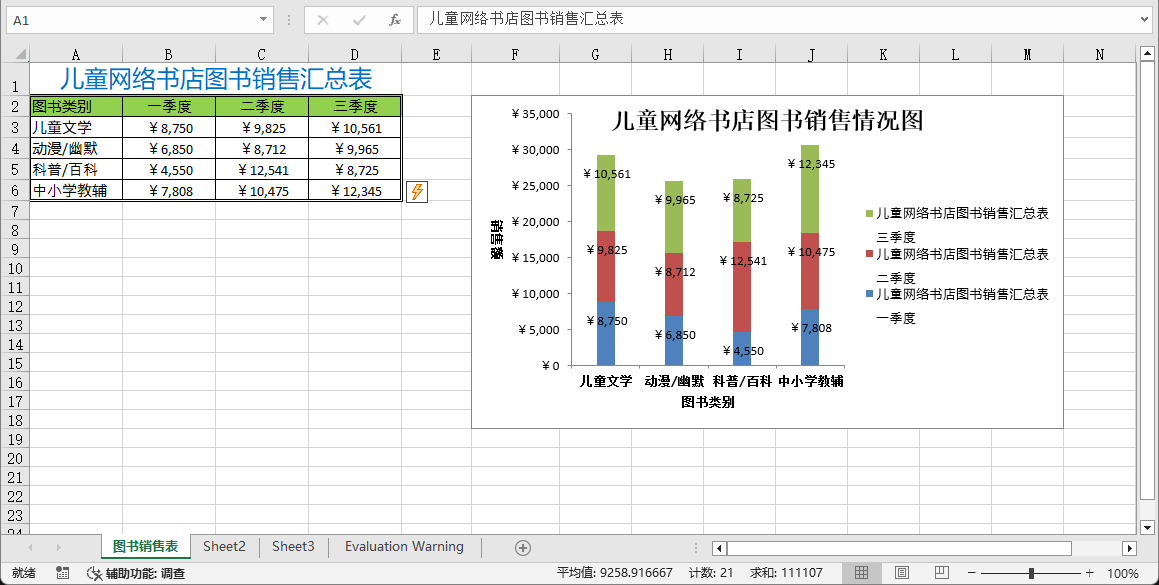The width and height of the screenshot is (1159, 585).
Task: Click the new sheet plus icon
Action: [522, 547]
